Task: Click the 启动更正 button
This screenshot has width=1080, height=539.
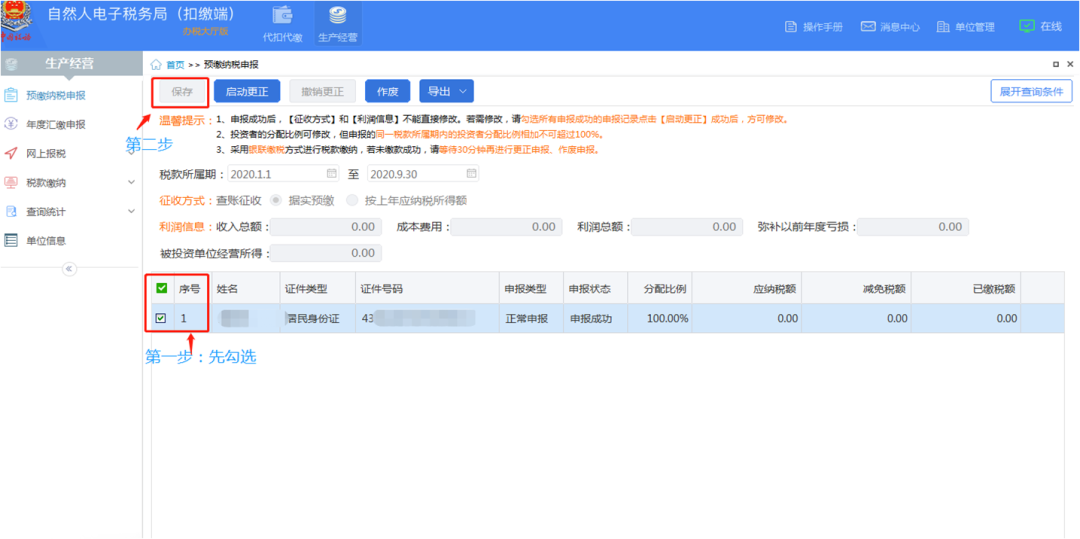Action: [x=247, y=91]
